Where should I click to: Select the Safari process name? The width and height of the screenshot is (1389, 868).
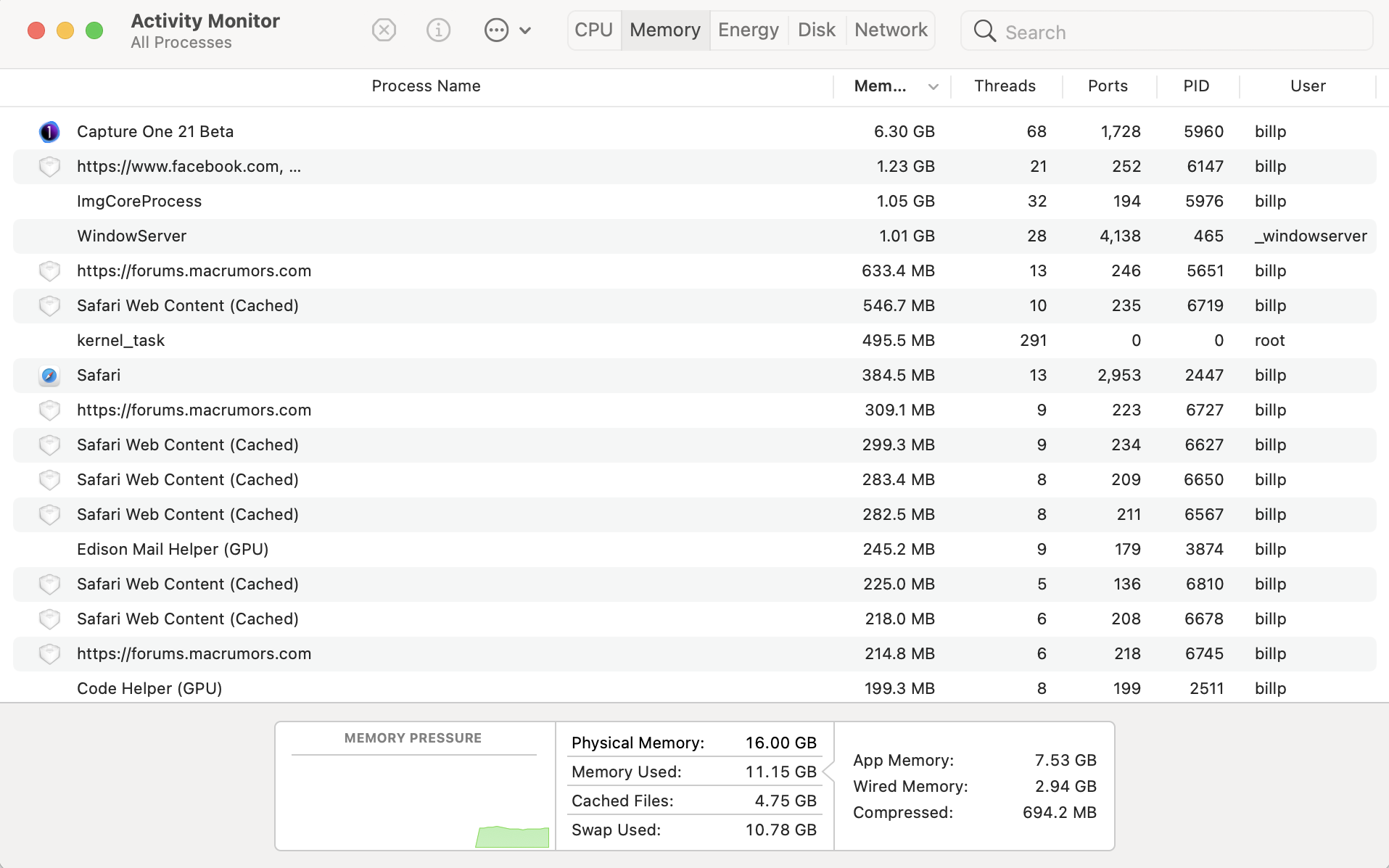coord(99,376)
